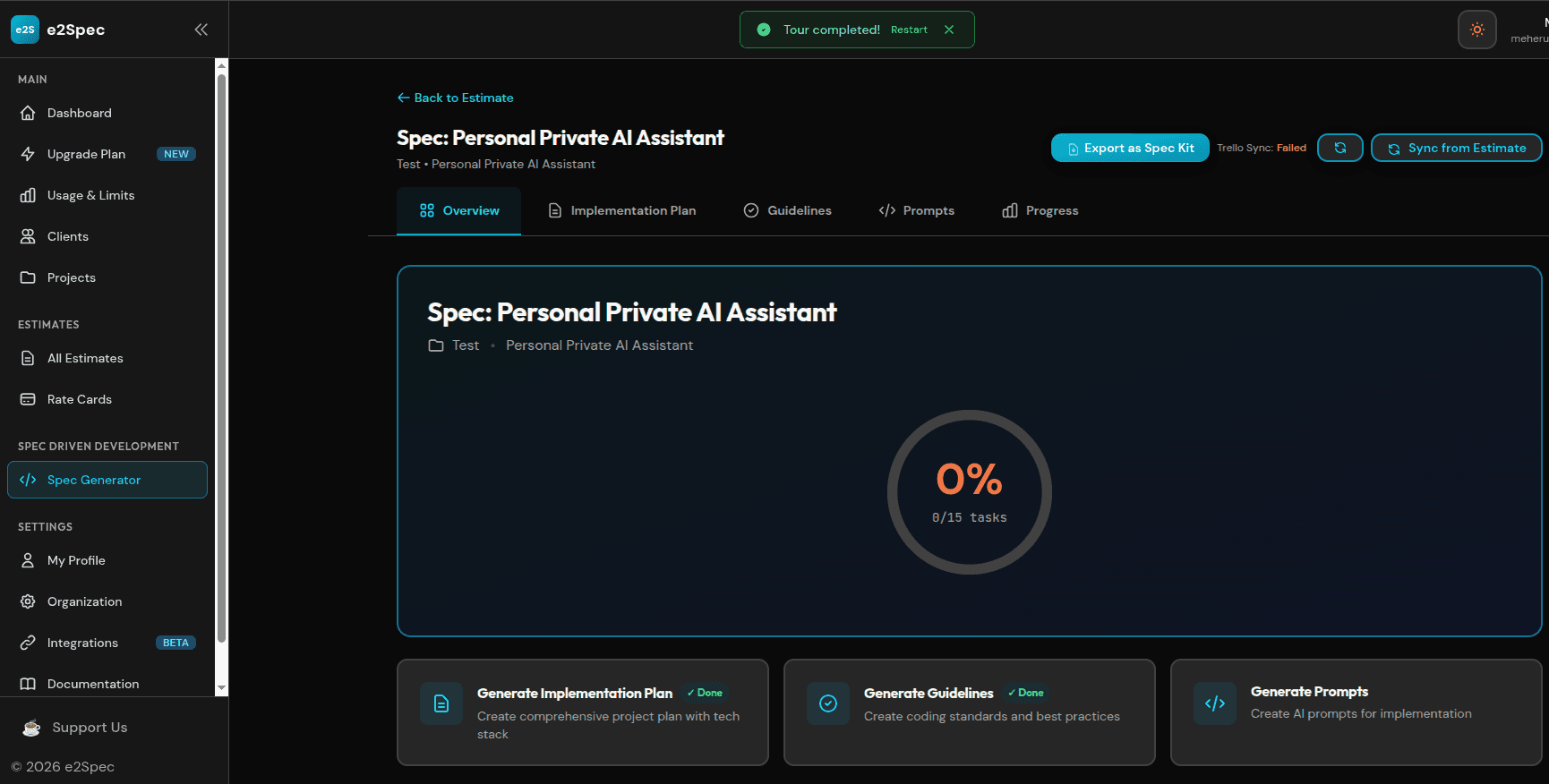This screenshot has height=784, width=1549.
Task: Click the Trello sync refresh icon button
Action: [1340, 148]
